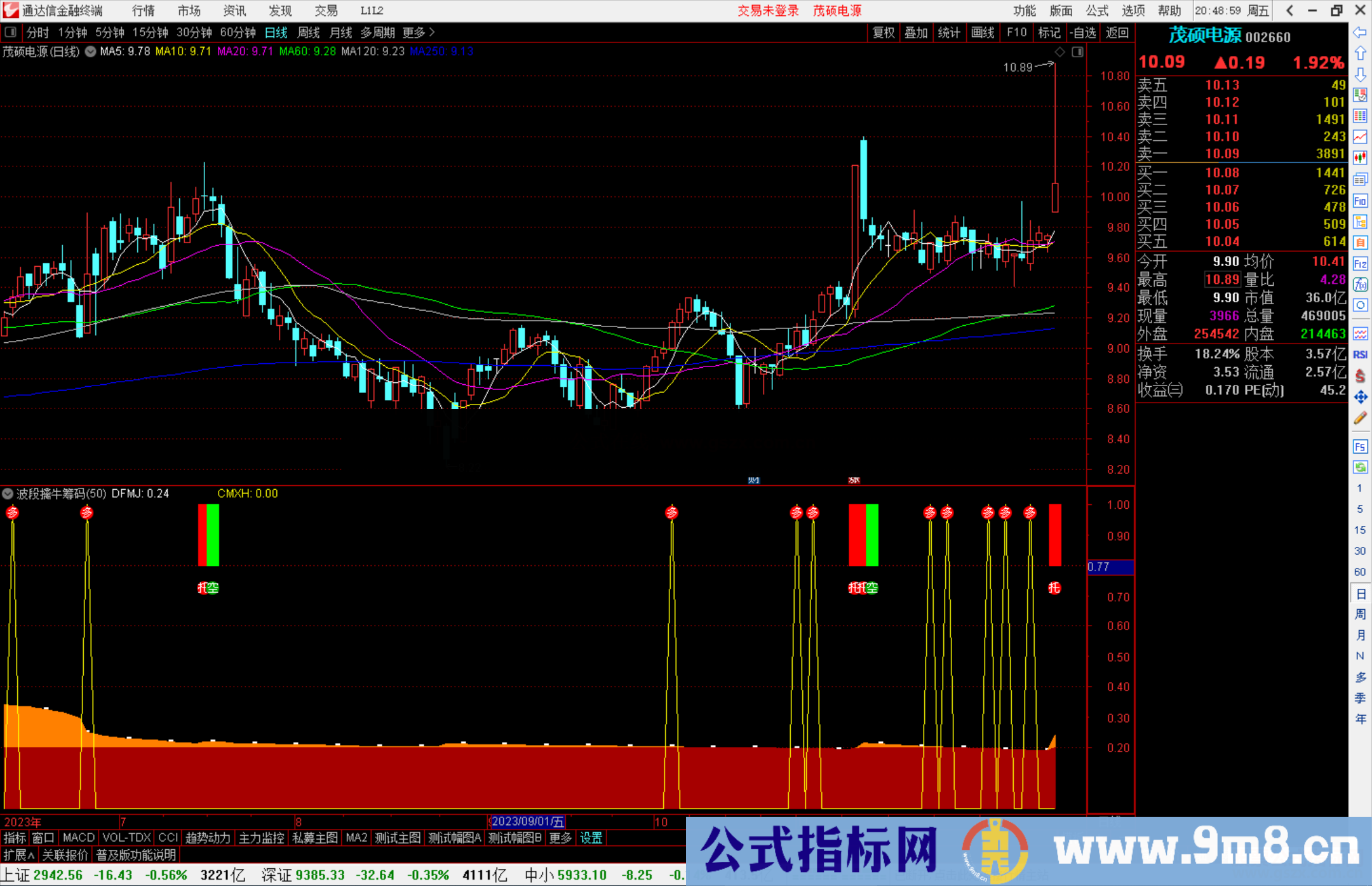Open the tree structure sidebar icon
1372x886 pixels.
tap(1360, 222)
